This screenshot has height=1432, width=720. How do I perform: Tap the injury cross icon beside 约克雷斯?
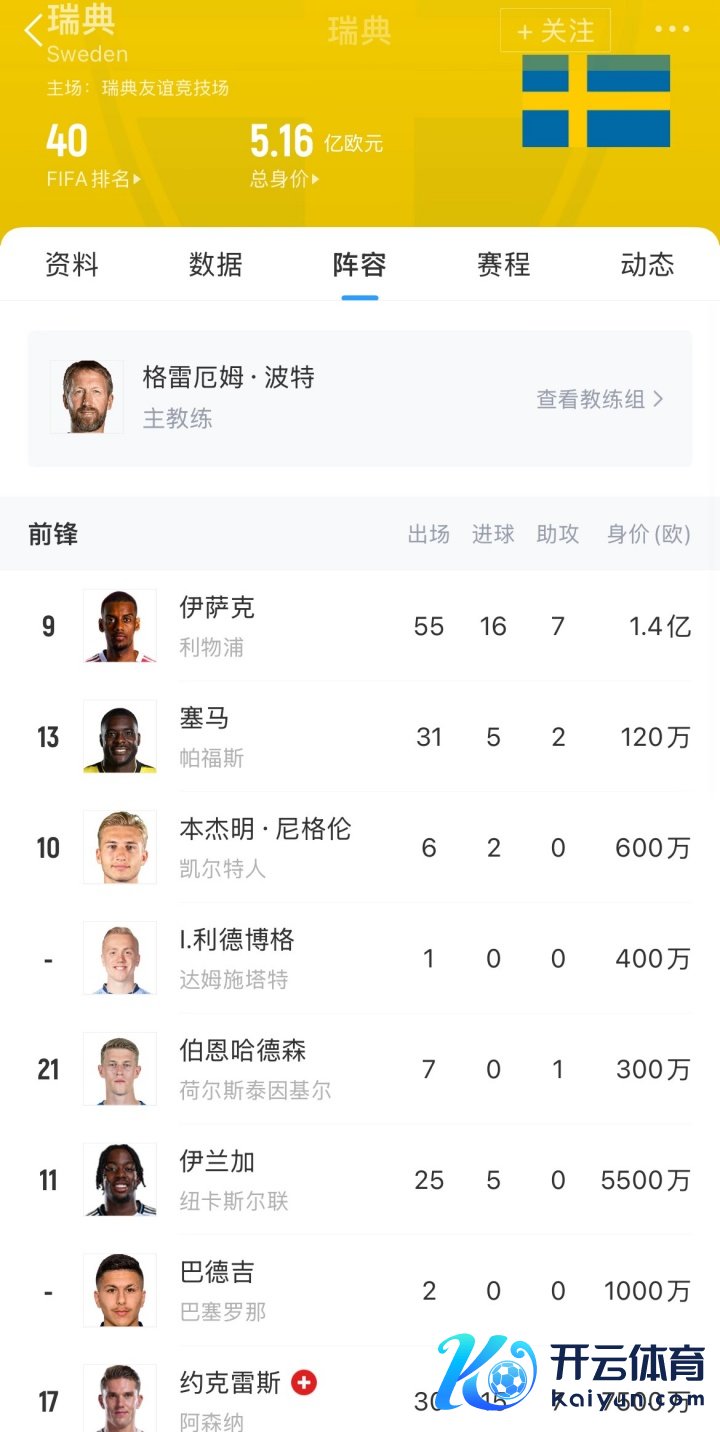[x=303, y=1382]
